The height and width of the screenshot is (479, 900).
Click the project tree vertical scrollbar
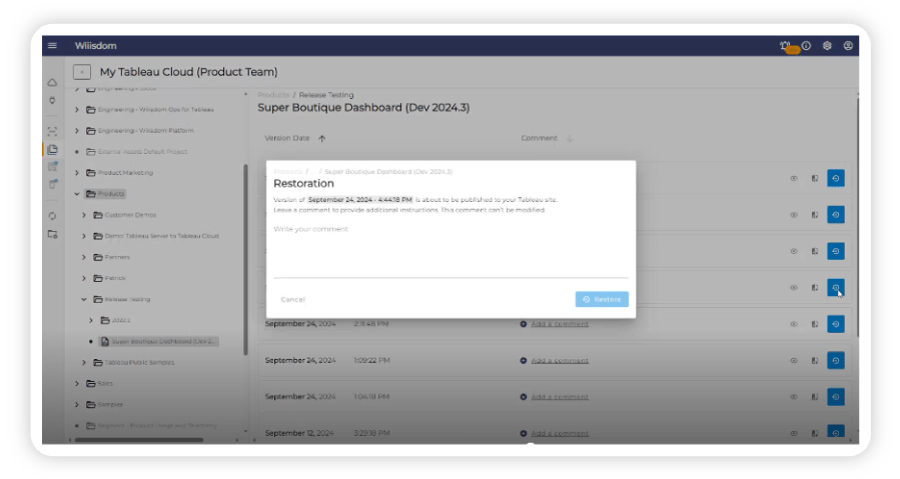click(x=246, y=259)
